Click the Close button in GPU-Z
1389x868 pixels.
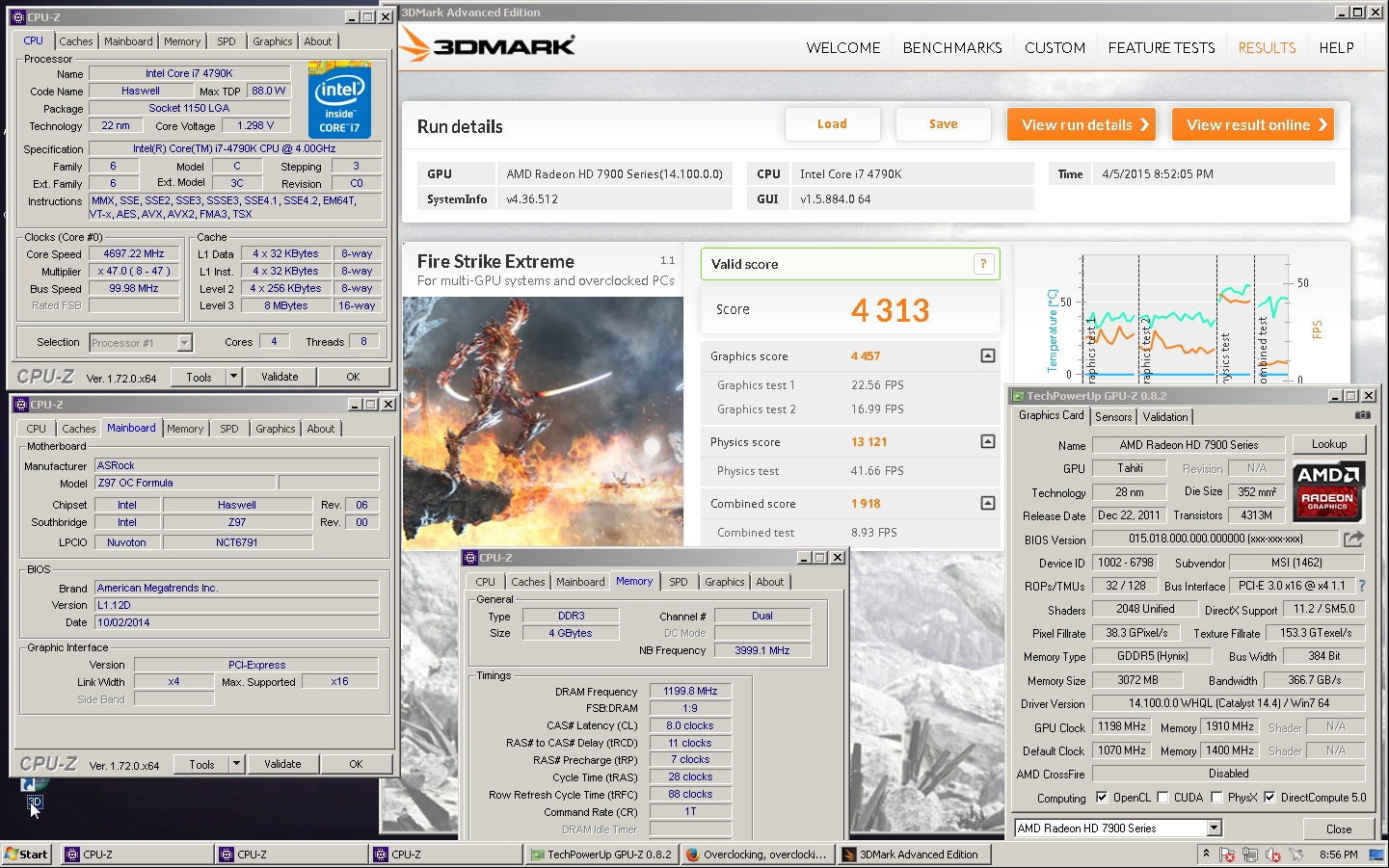(1339, 829)
